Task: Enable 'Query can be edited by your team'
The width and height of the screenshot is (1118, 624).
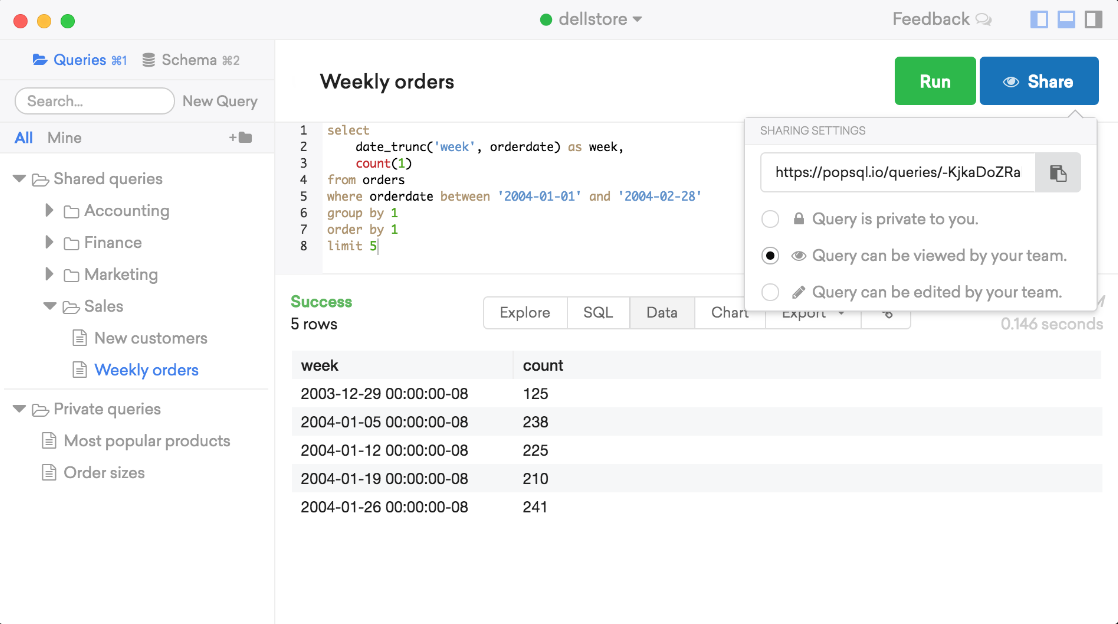Action: click(x=770, y=291)
